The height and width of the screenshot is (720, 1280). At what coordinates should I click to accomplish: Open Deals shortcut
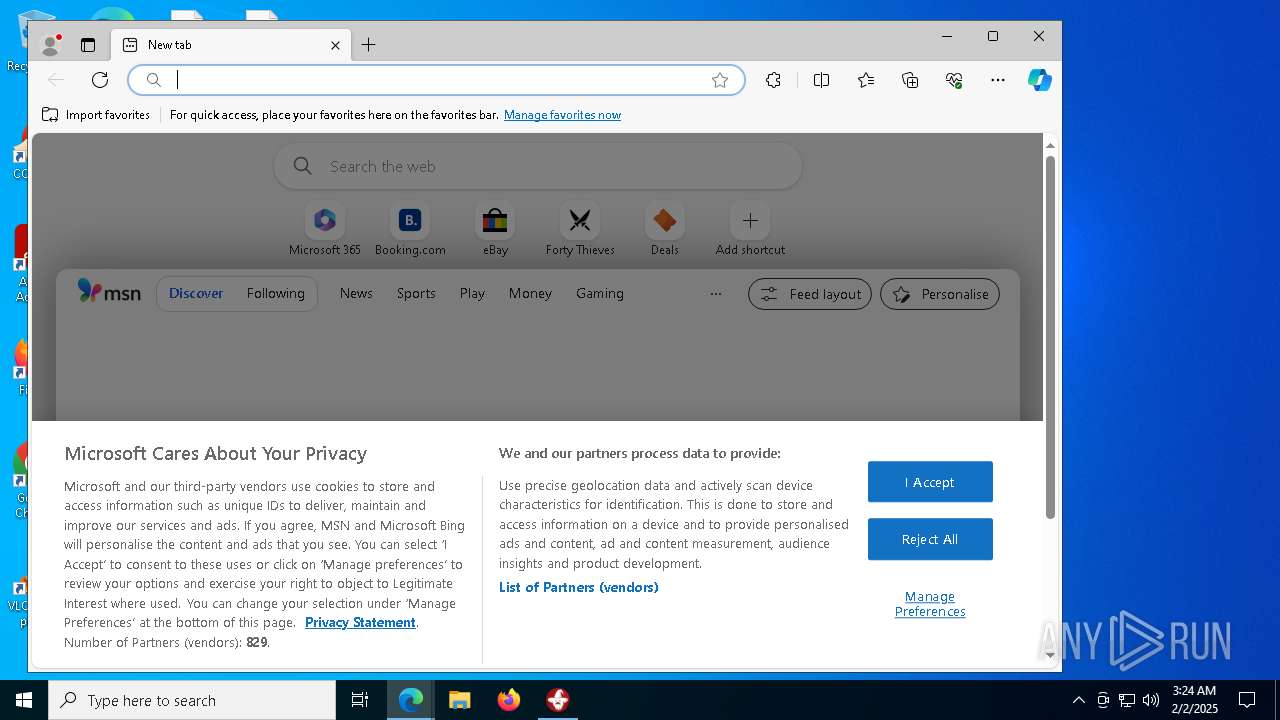[x=665, y=230]
